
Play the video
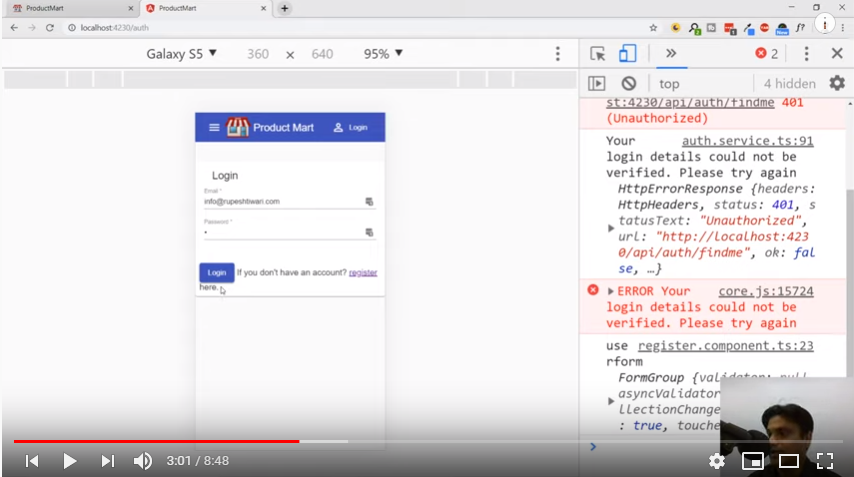coord(69,461)
